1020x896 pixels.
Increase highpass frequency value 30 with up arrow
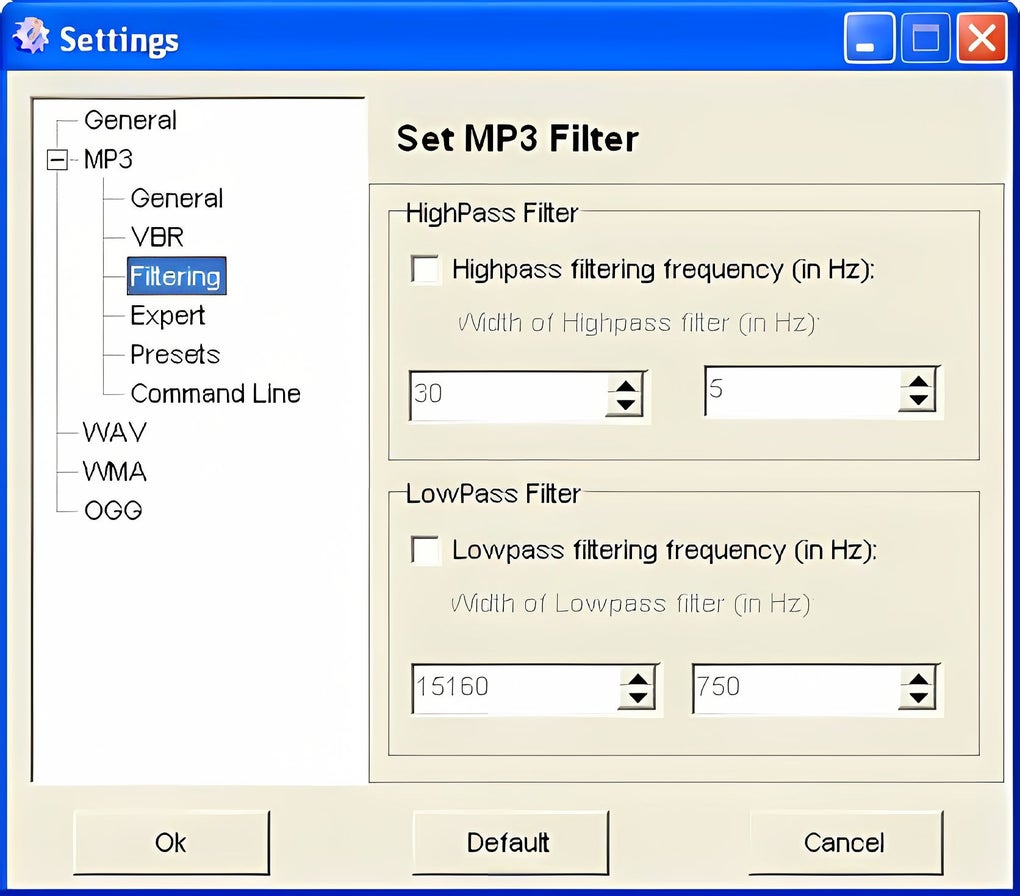(625, 386)
